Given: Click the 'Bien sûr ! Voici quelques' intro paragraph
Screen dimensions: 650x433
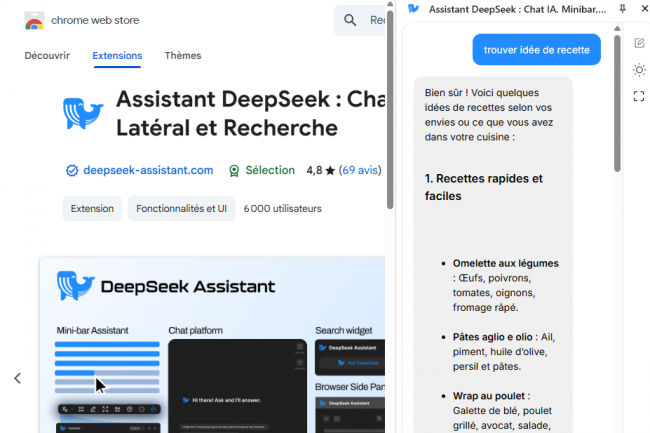Looking at the screenshot, I should 489,115.
